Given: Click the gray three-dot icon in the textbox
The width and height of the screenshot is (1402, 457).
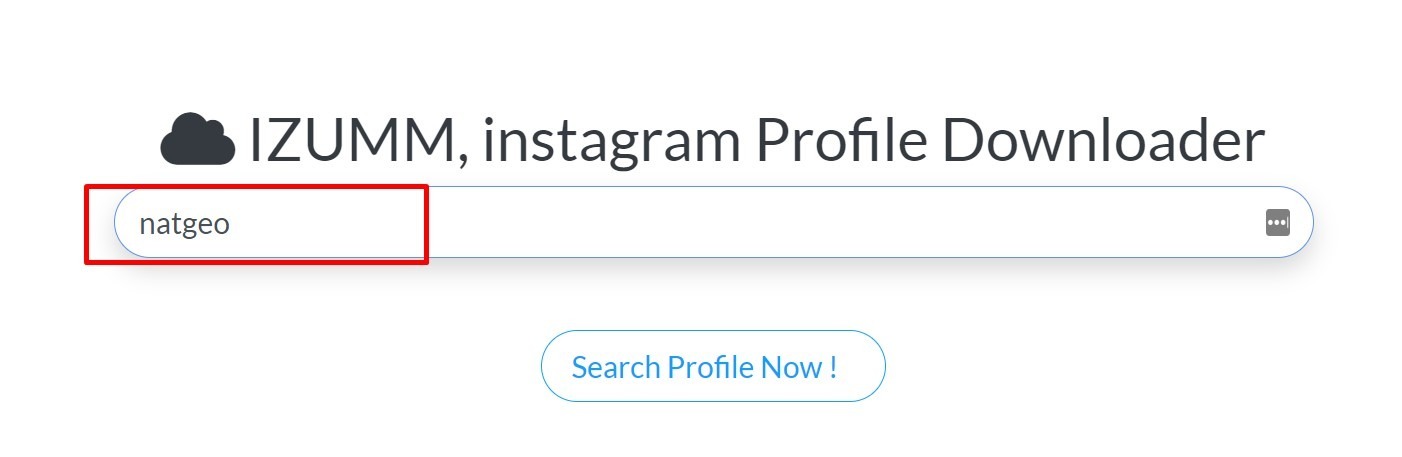Looking at the screenshot, I should (x=1277, y=223).
